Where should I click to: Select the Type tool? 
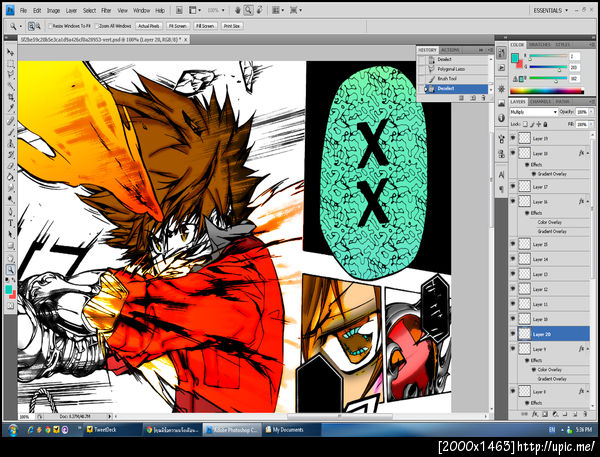(x=10, y=223)
